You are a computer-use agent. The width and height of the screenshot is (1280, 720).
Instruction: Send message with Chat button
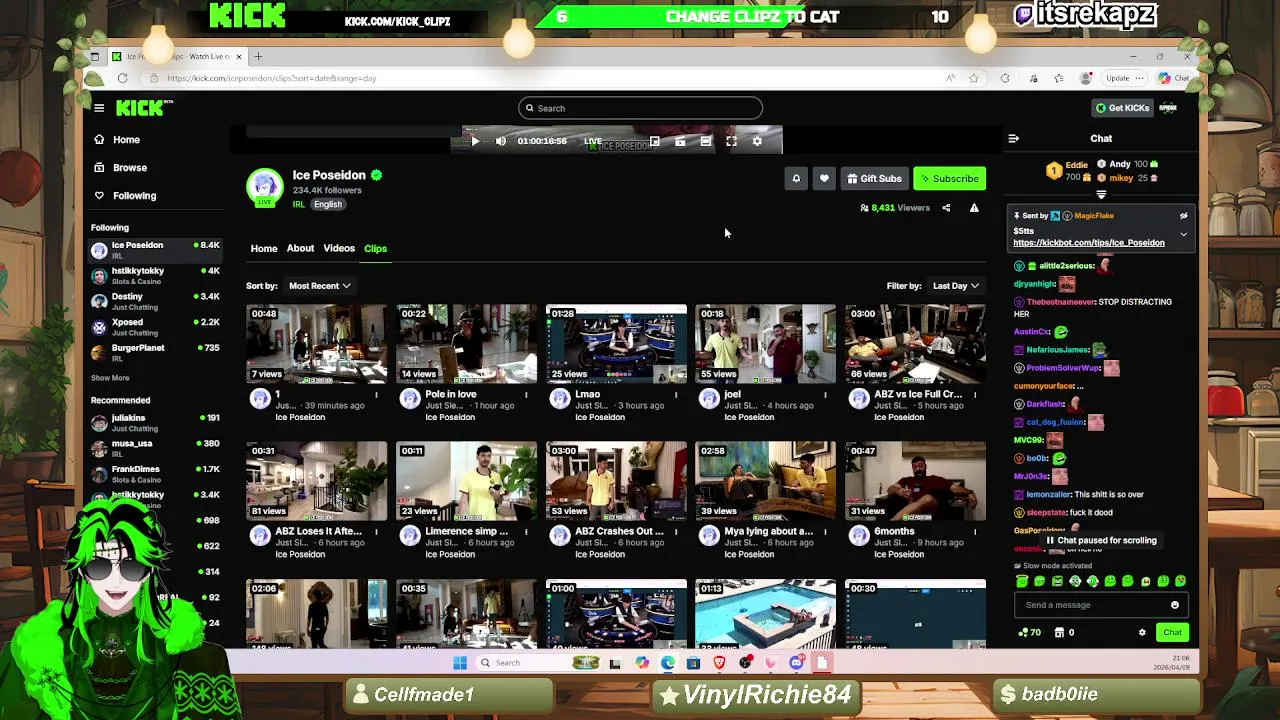pos(1172,633)
